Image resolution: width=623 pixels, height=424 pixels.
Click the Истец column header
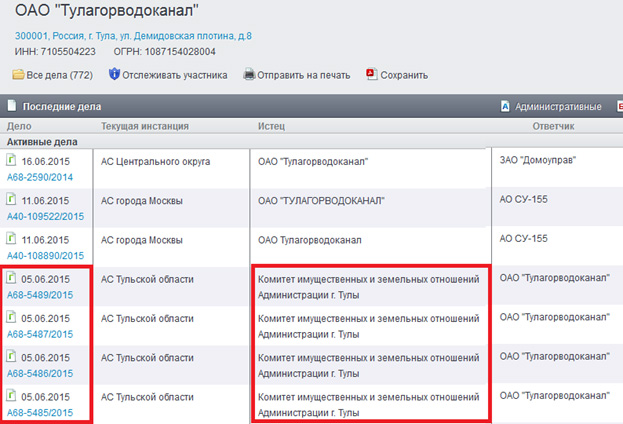point(272,127)
